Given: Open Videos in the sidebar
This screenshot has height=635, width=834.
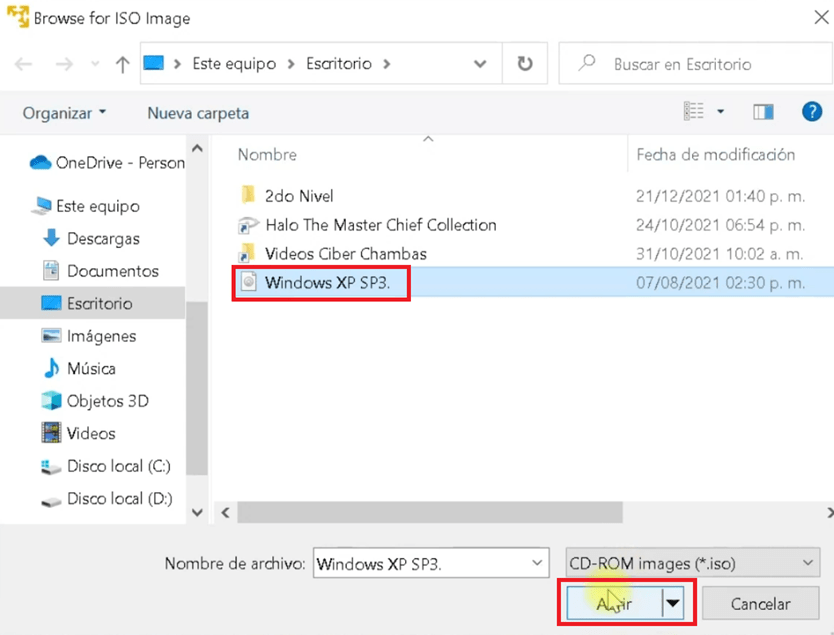Looking at the screenshot, I should point(78,433).
